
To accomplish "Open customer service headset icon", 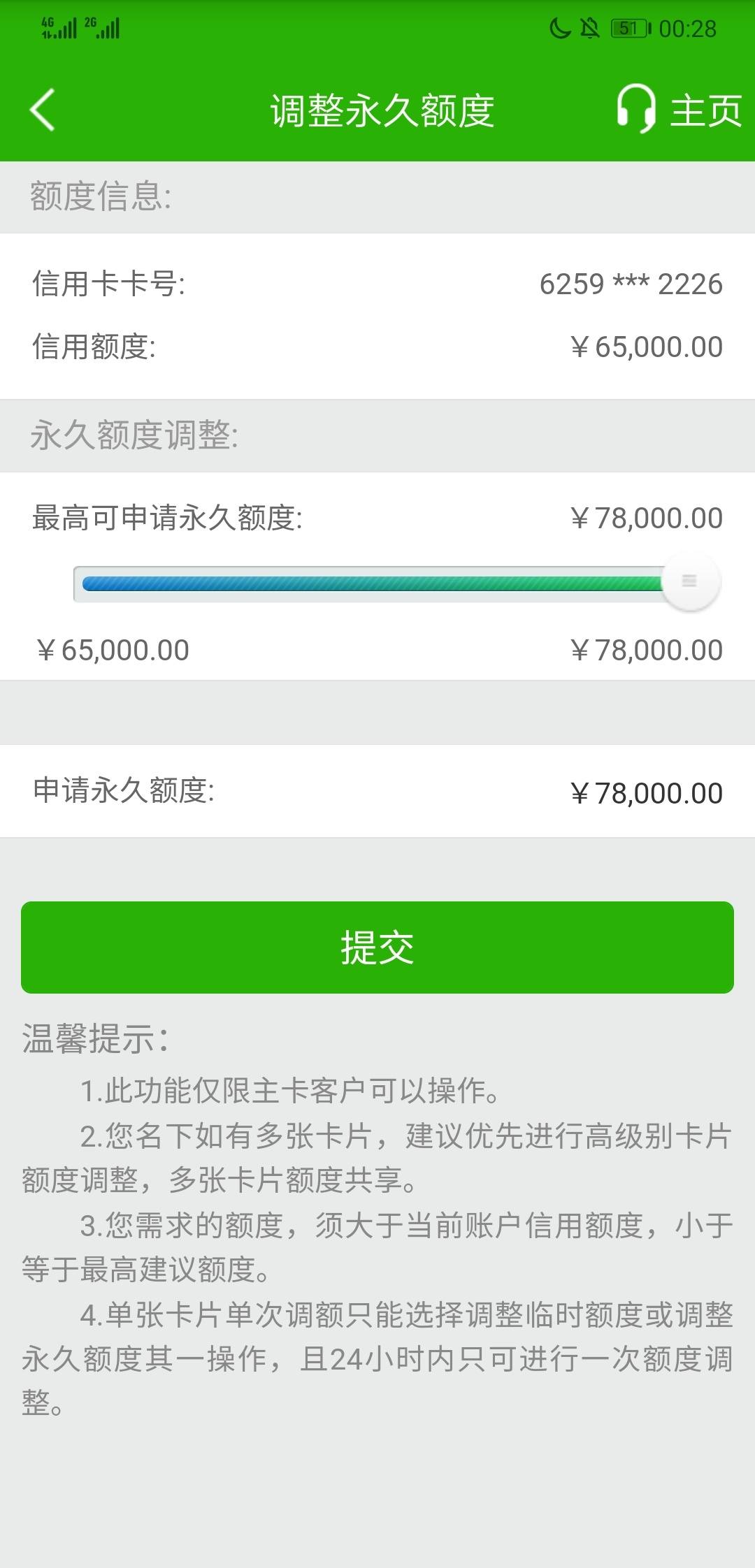I will click(636, 109).
